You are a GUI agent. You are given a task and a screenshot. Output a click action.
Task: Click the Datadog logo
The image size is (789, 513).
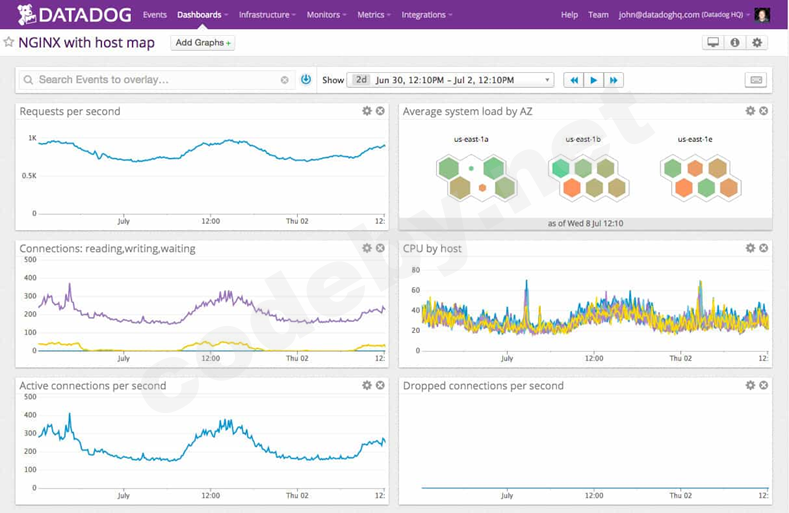[74, 15]
